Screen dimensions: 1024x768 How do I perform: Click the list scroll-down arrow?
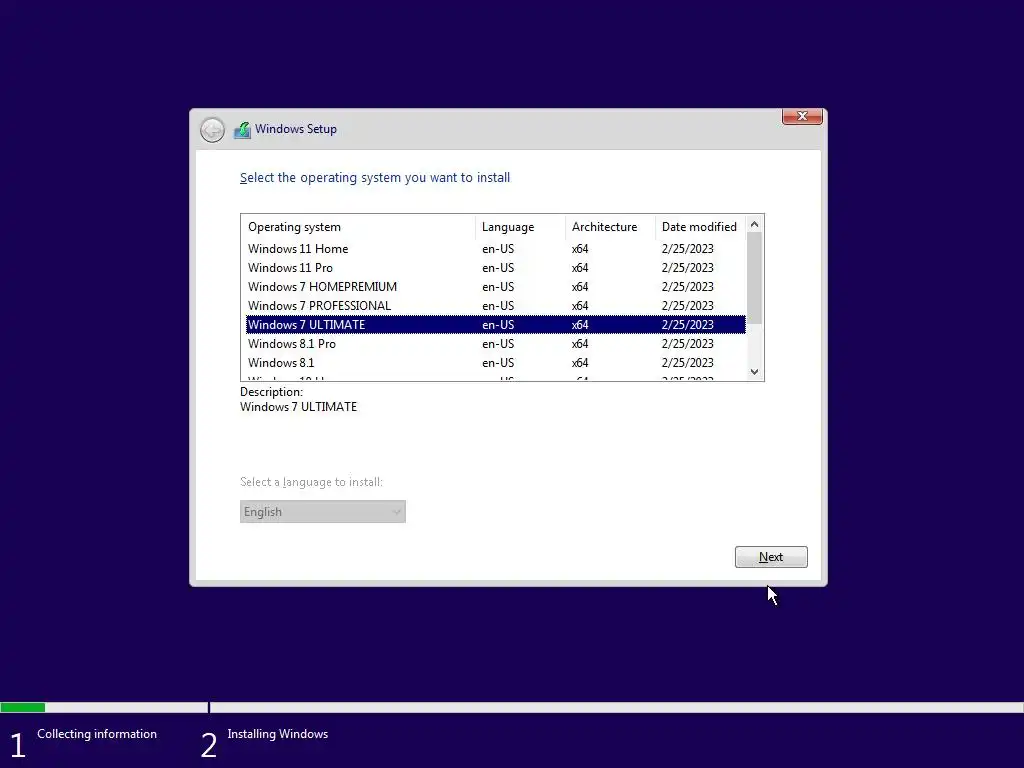tap(754, 372)
